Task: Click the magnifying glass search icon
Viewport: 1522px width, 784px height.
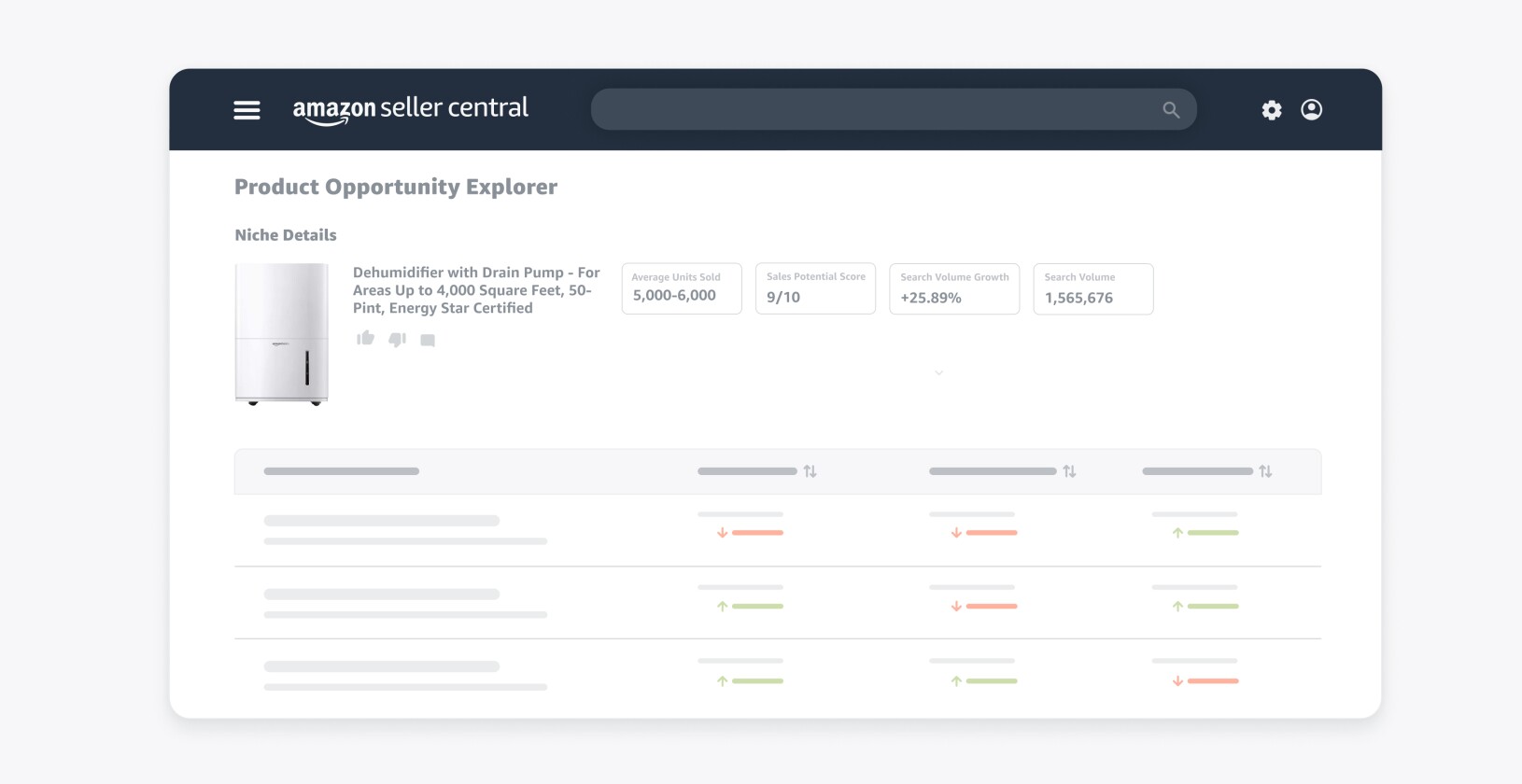Action: tap(1171, 110)
